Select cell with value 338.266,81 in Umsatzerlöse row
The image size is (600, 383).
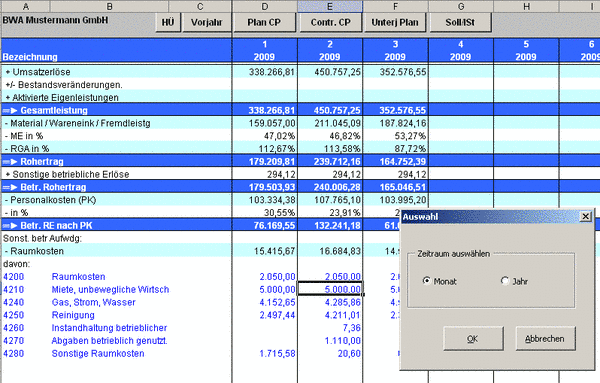[x=265, y=72]
